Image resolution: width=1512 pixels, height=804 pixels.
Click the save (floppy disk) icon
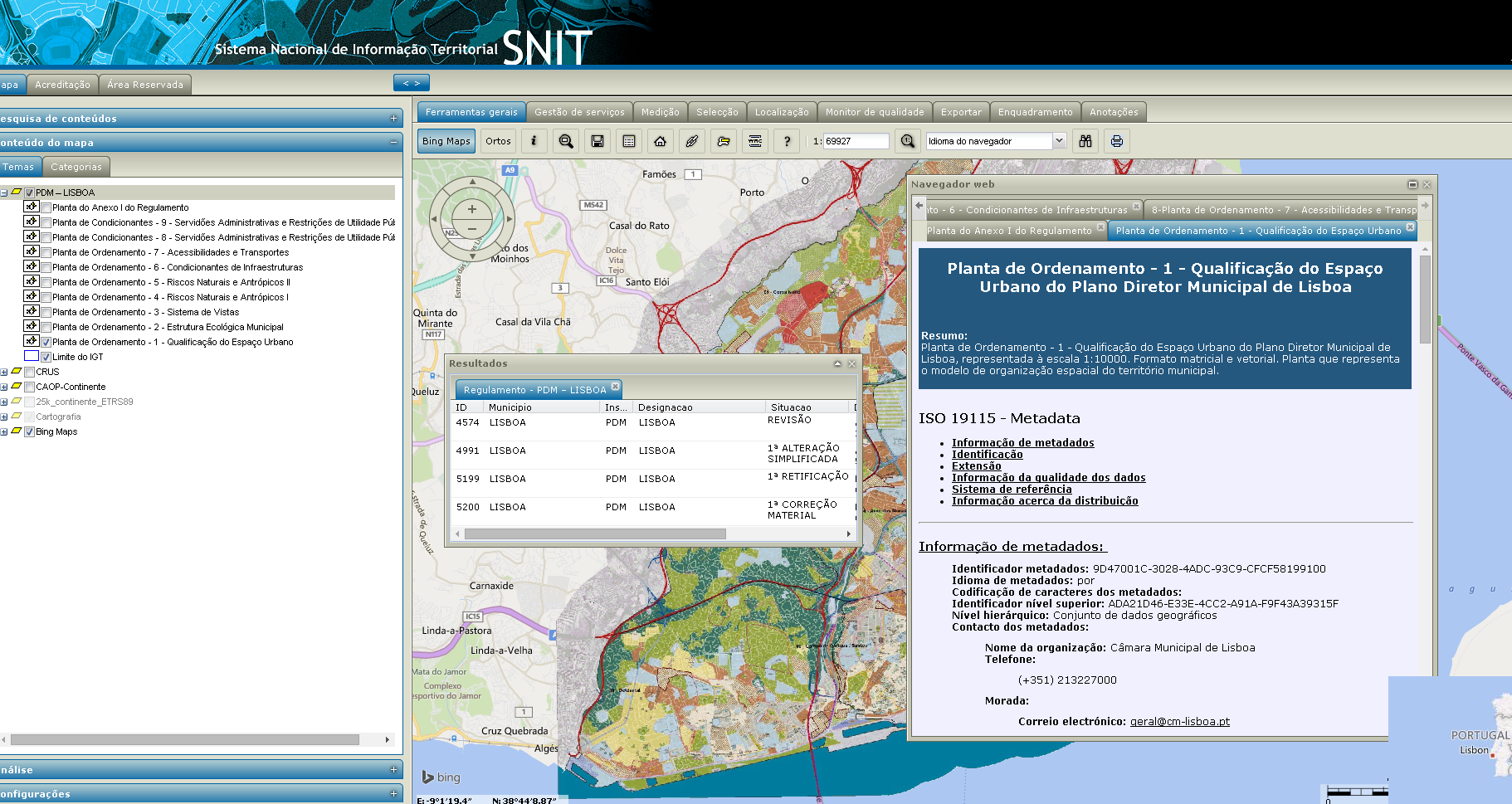tap(597, 141)
